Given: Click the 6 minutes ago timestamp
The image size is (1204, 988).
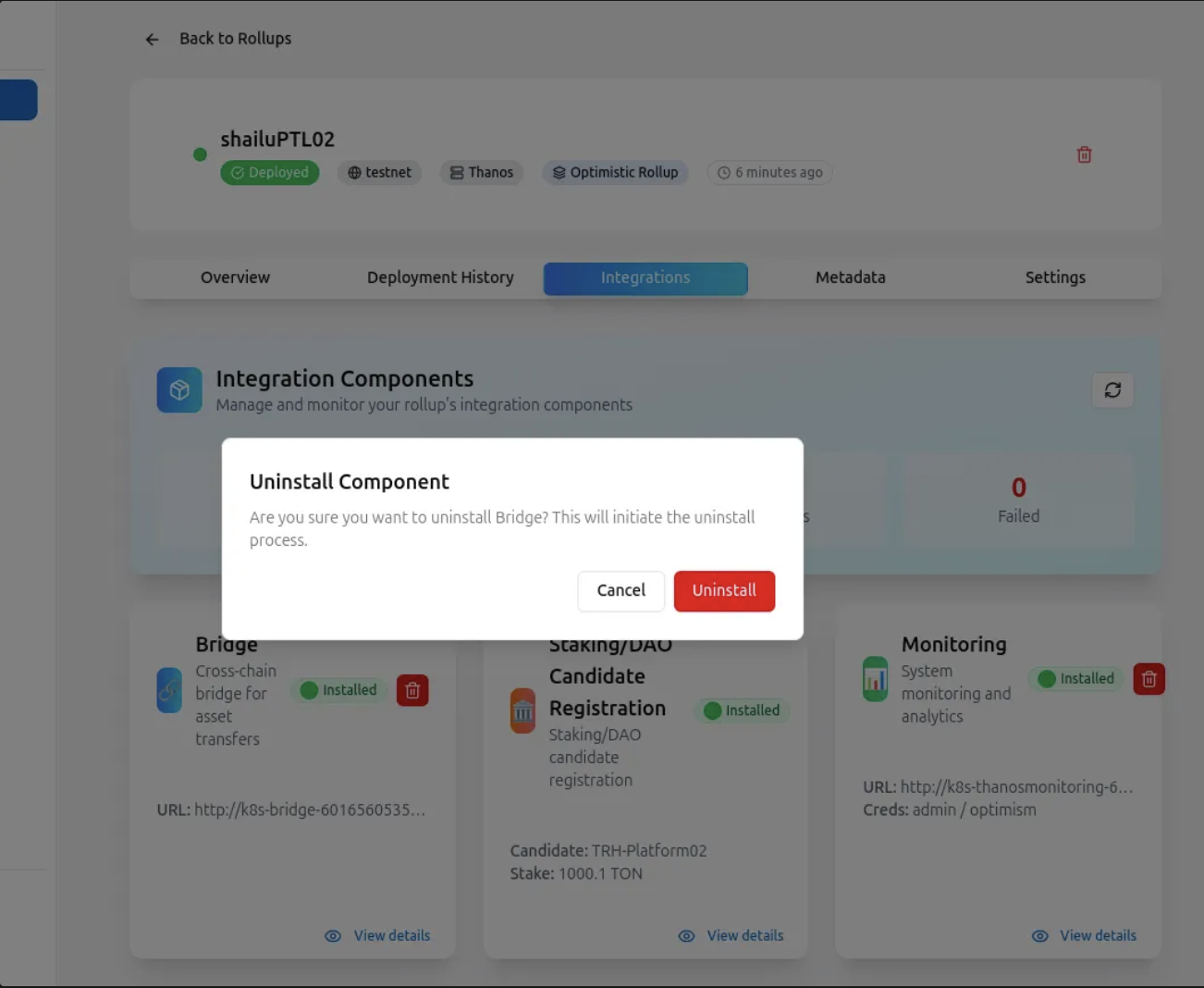Looking at the screenshot, I should click(x=770, y=172).
